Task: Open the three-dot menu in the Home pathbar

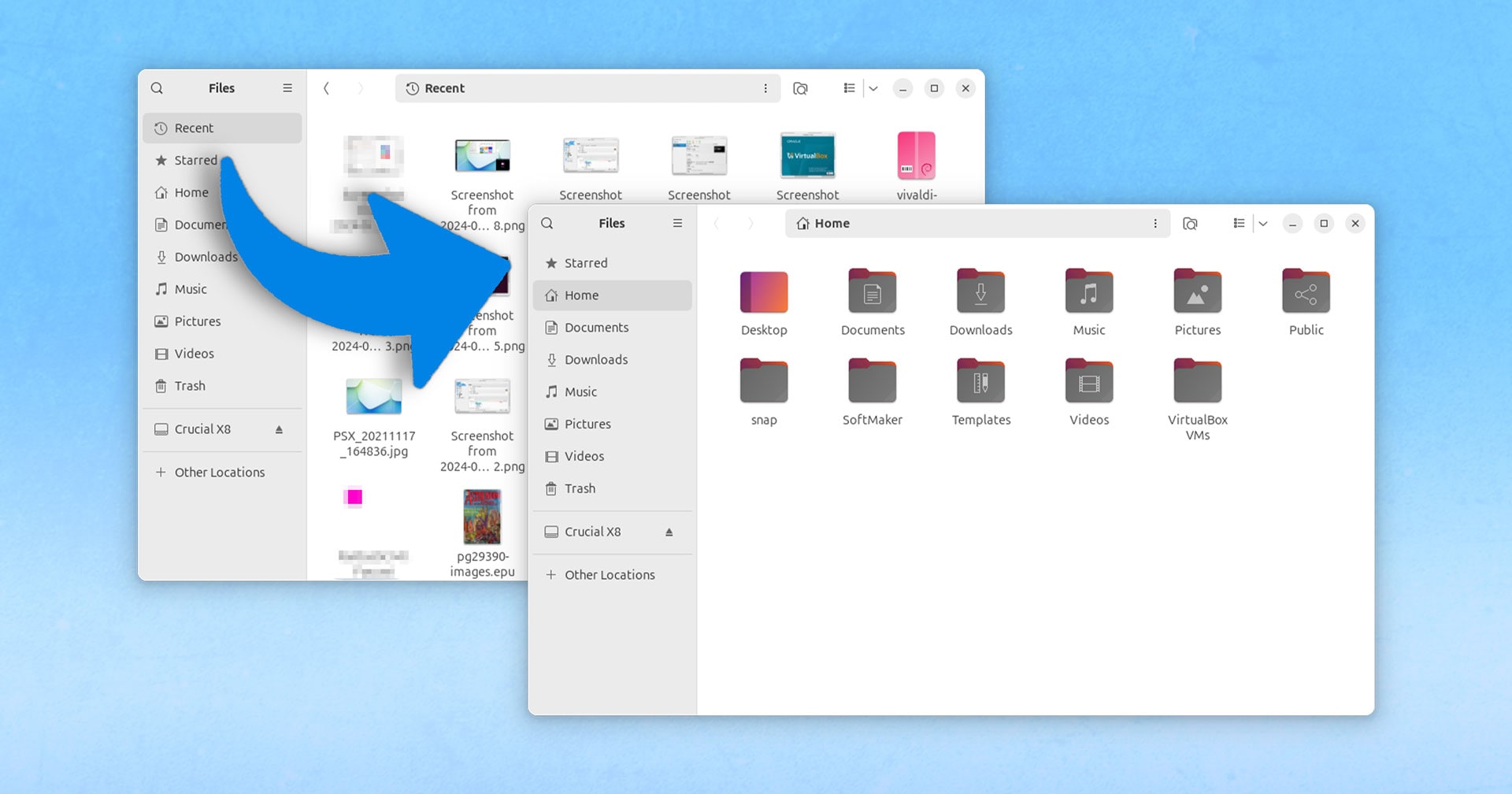Action: 1155,224
